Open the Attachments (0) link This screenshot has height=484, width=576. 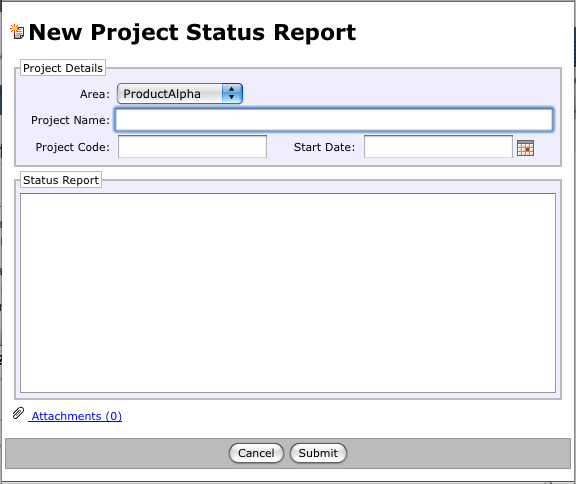(76, 416)
